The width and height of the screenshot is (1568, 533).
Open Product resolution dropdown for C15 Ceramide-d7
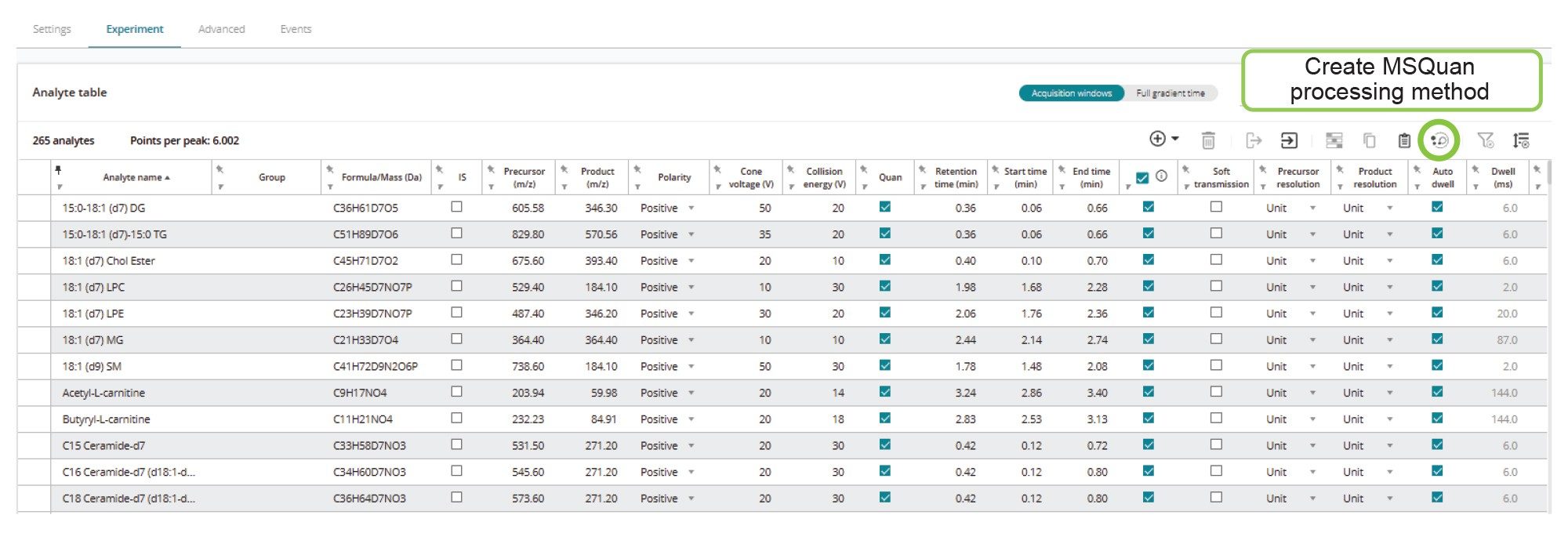[1390, 446]
